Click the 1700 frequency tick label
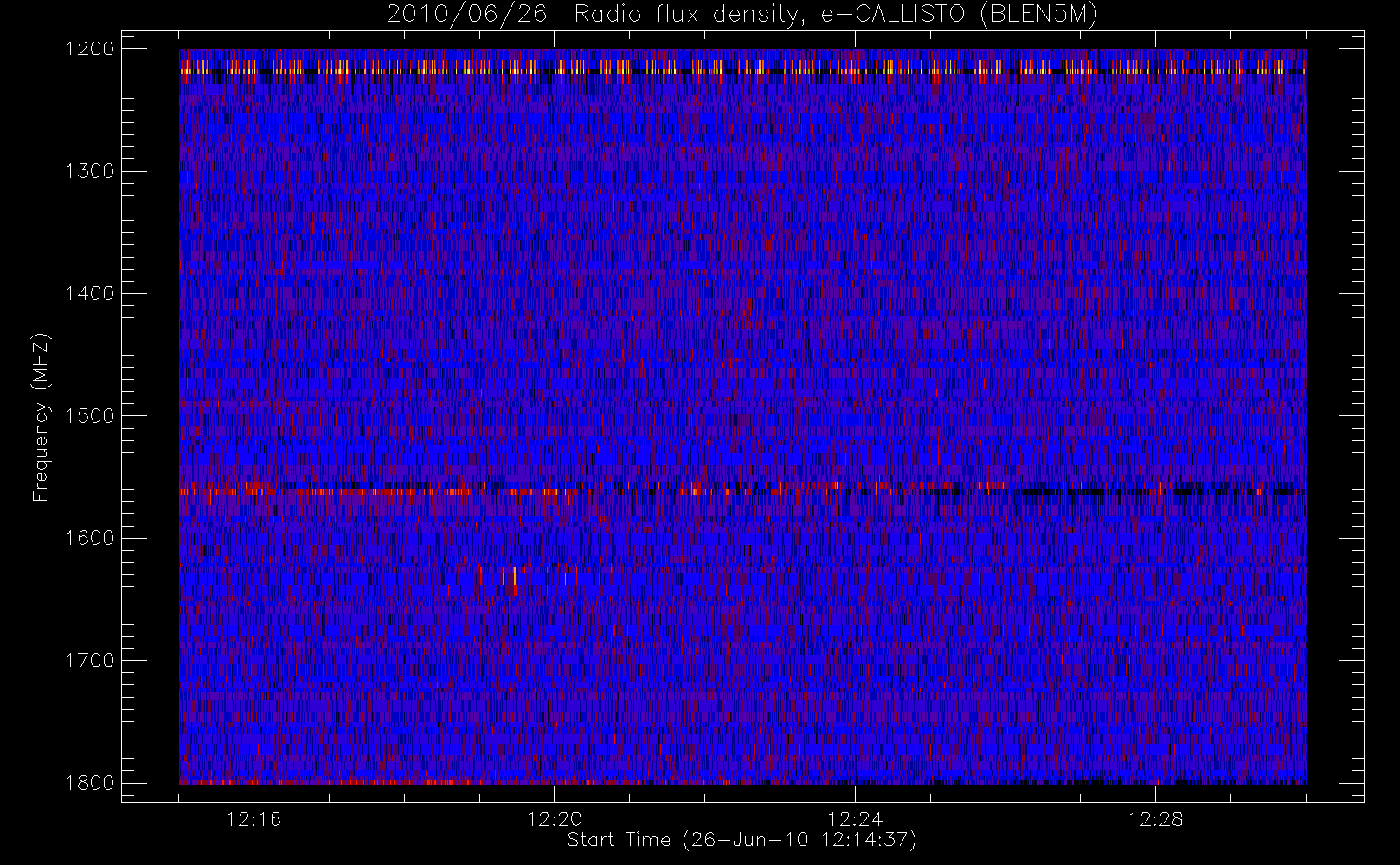This screenshot has height=865, width=1400. click(x=90, y=660)
